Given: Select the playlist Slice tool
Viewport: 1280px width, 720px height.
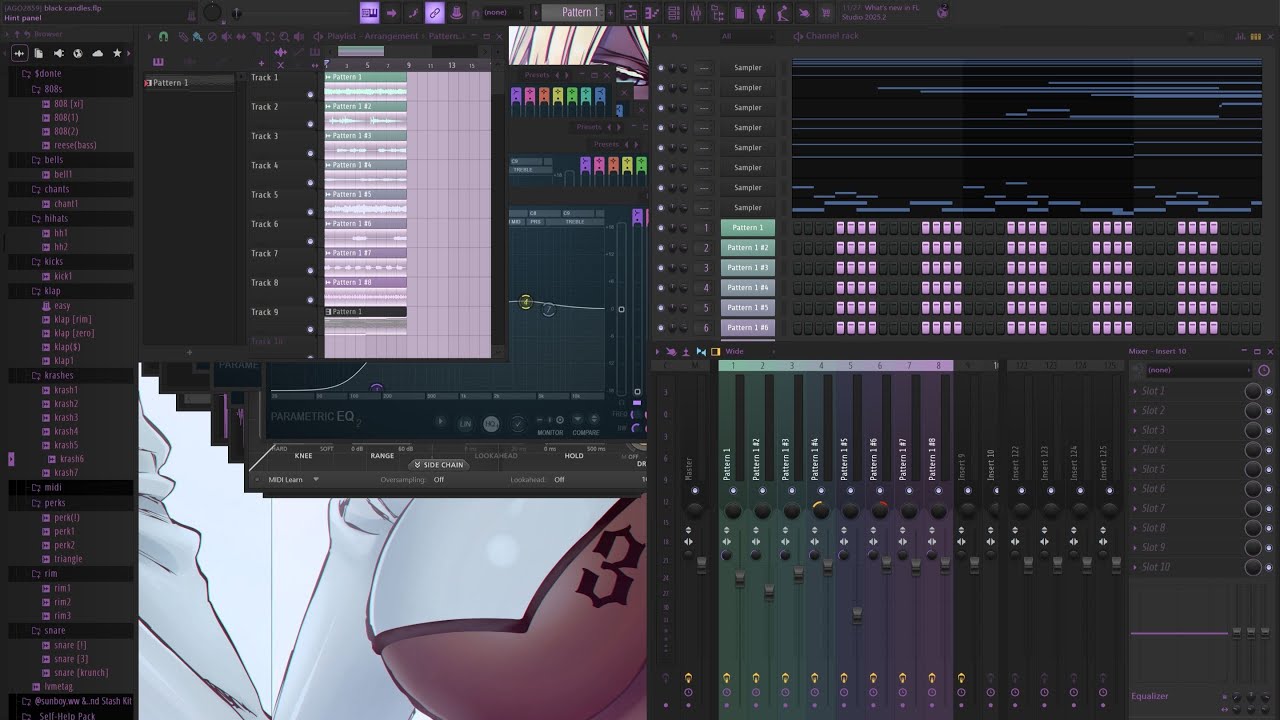Looking at the screenshot, I should 255,36.
